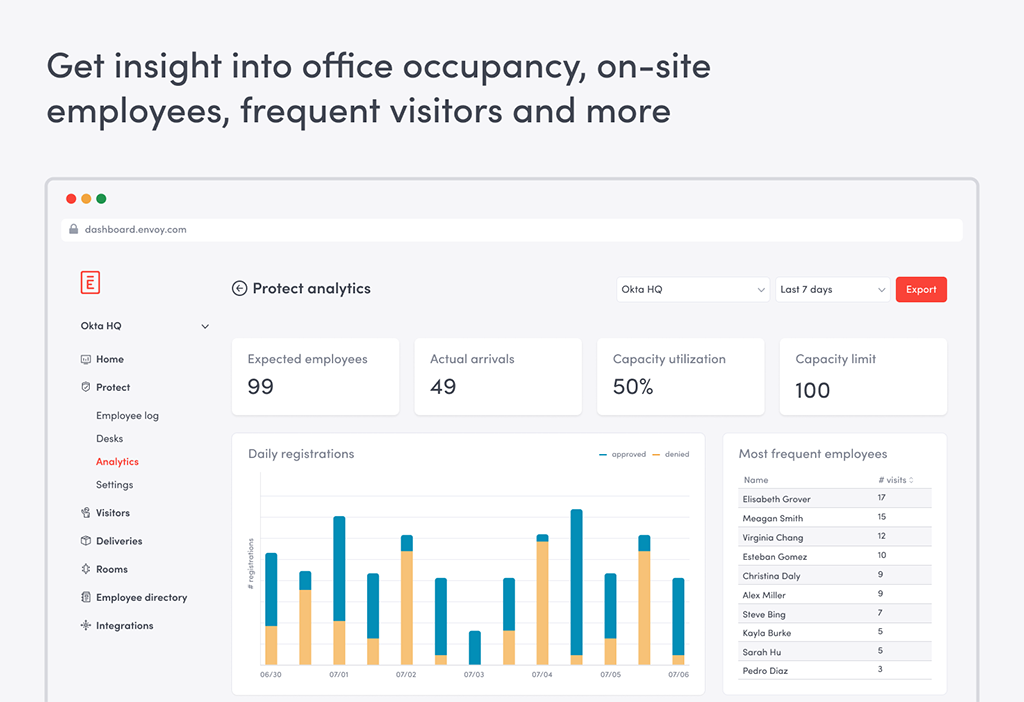
Task: Open the Last 7 days dropdown
Action: click(833, 289)
